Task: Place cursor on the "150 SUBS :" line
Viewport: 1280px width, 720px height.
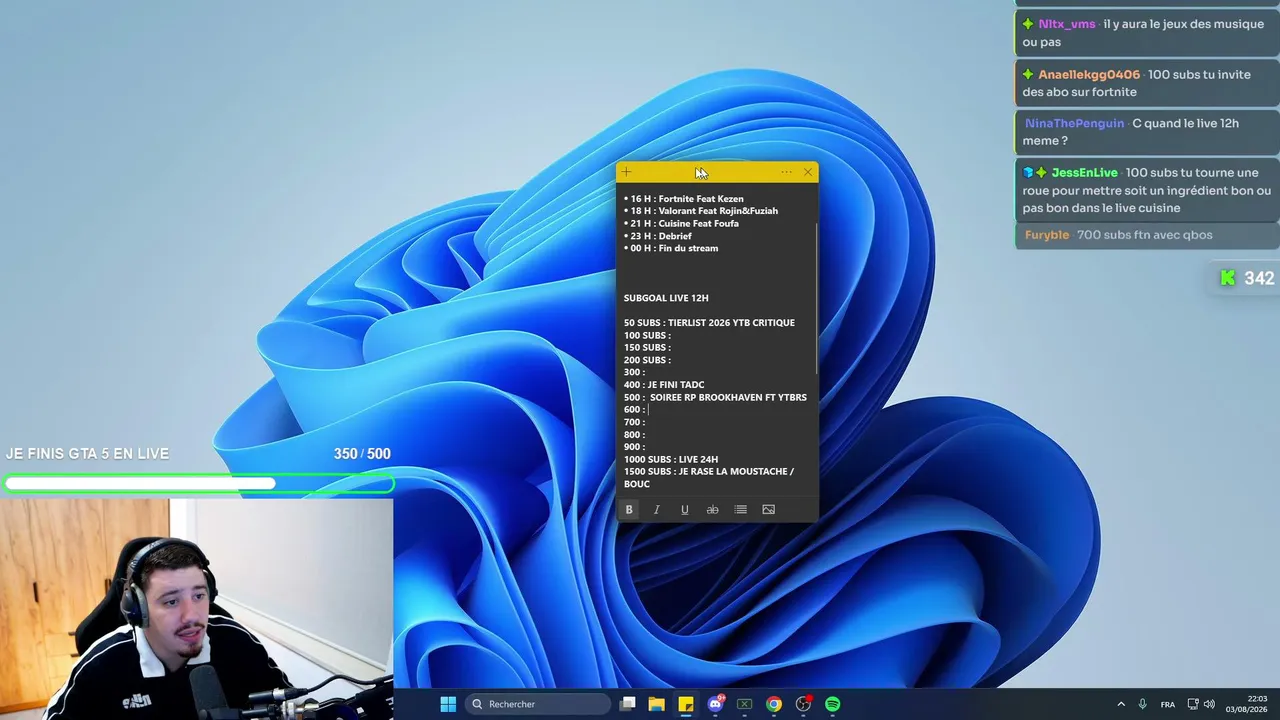Action: (647, 348)
